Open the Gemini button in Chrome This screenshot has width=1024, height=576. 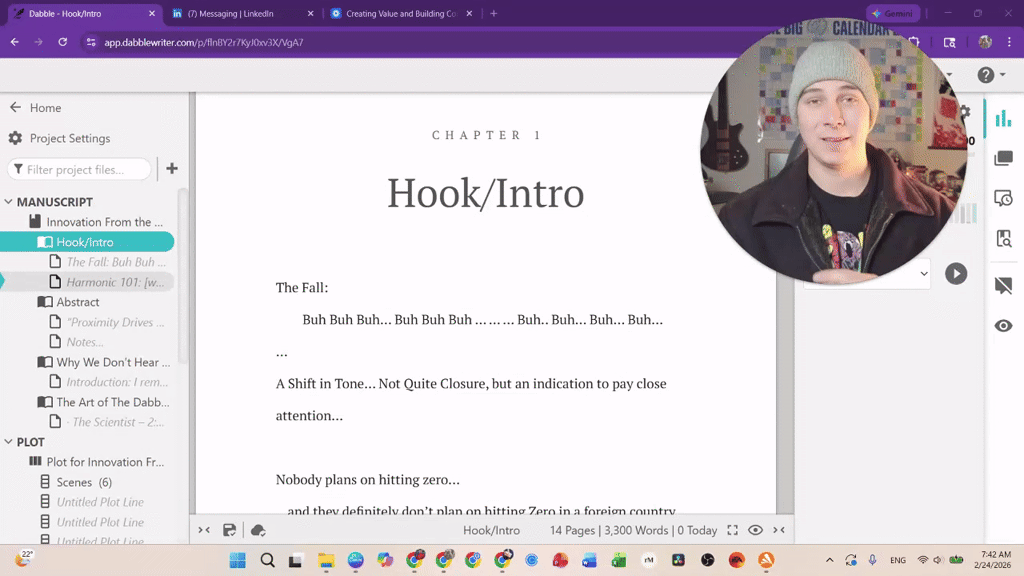pyautogui.click(x=893, y=13)
